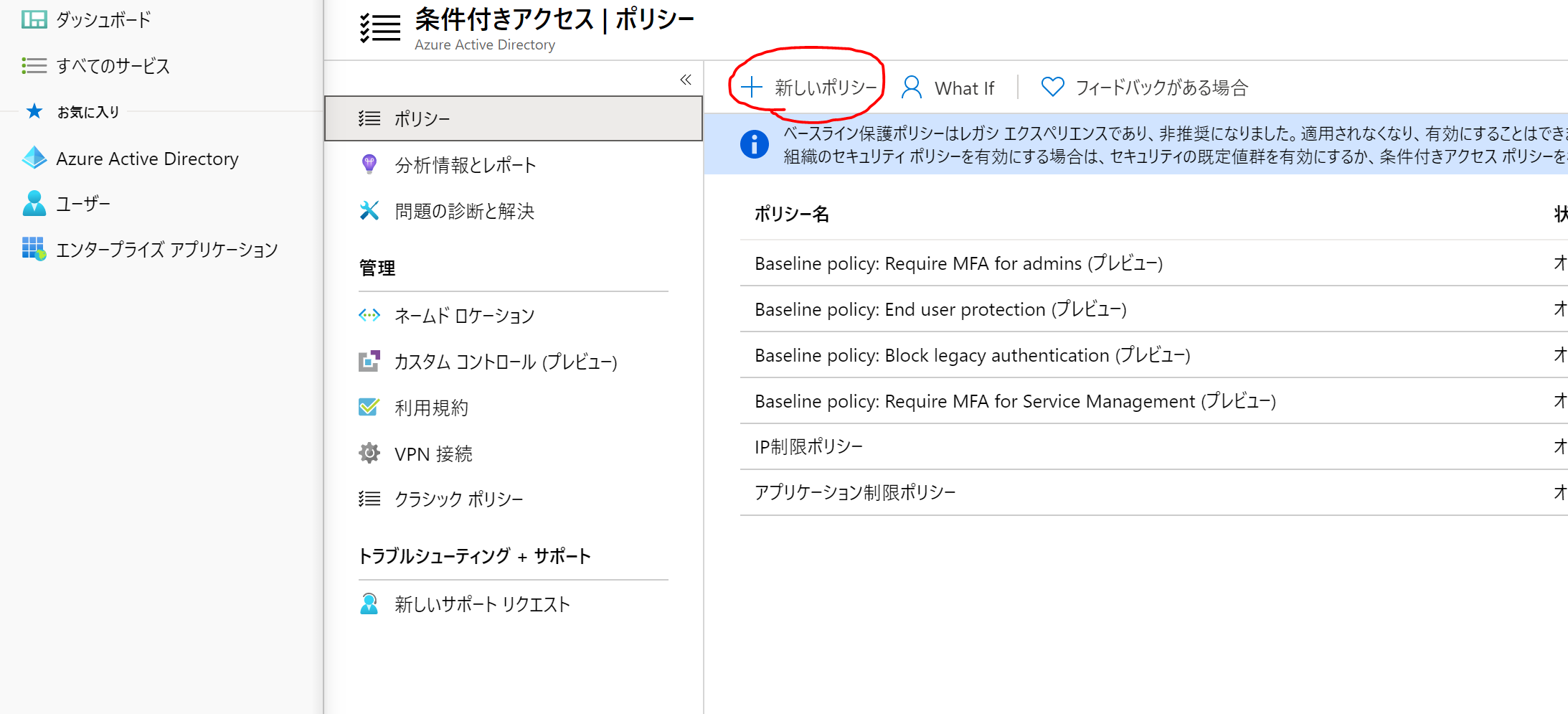Click the plus icon for new policy
The image size is (1568, 714).
click(x=752, y=87)
